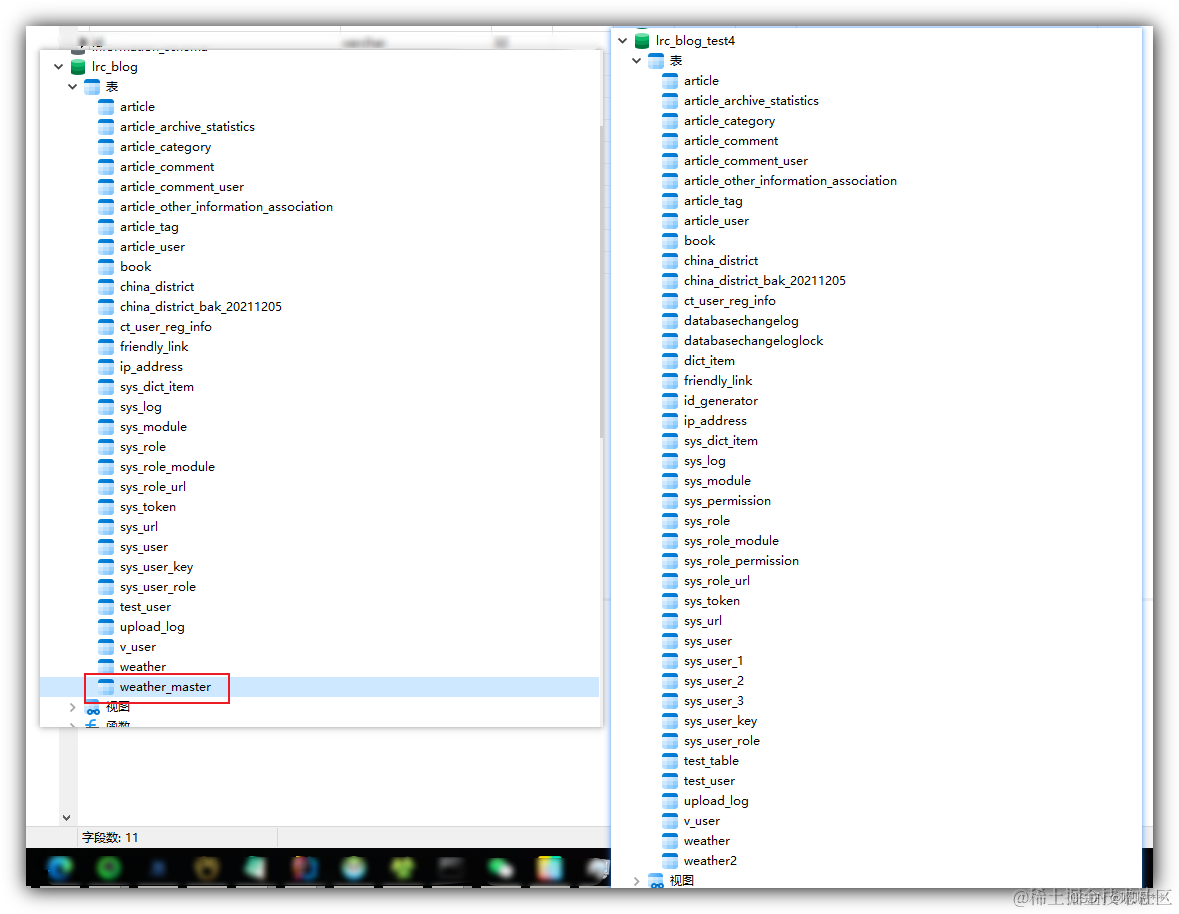This screenshot has height=914, width=1179.
Task: Select article_comment_user in lrc_blog_test4
Action: point(746,161)
